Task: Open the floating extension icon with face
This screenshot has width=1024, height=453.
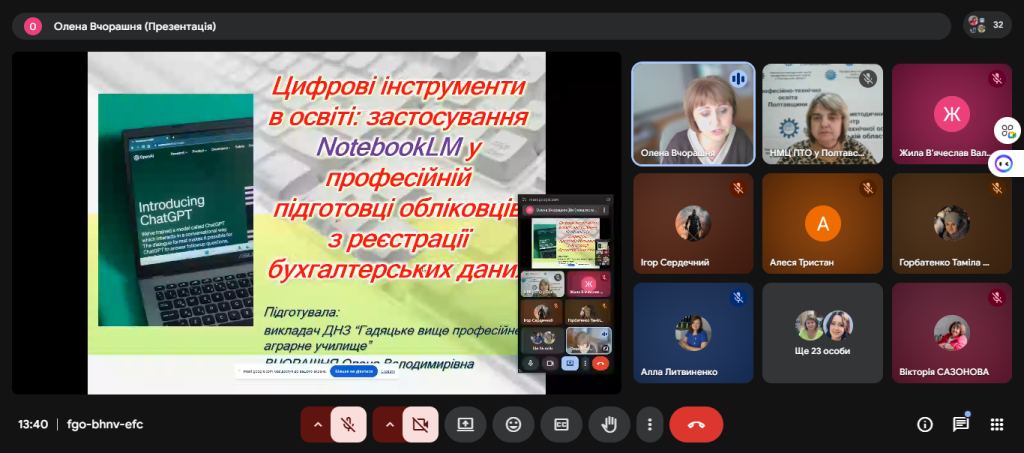Action: coord(1005,163)
